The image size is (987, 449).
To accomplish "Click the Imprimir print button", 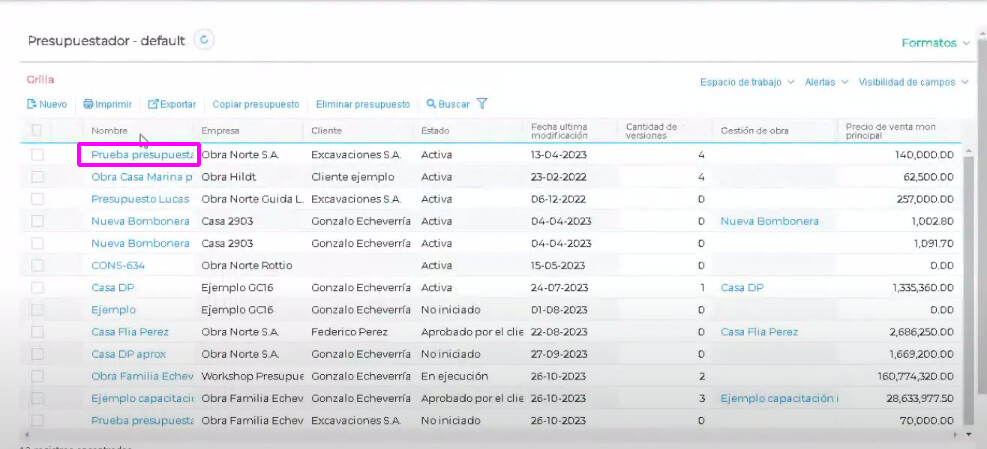I will (x=108, y=105).
